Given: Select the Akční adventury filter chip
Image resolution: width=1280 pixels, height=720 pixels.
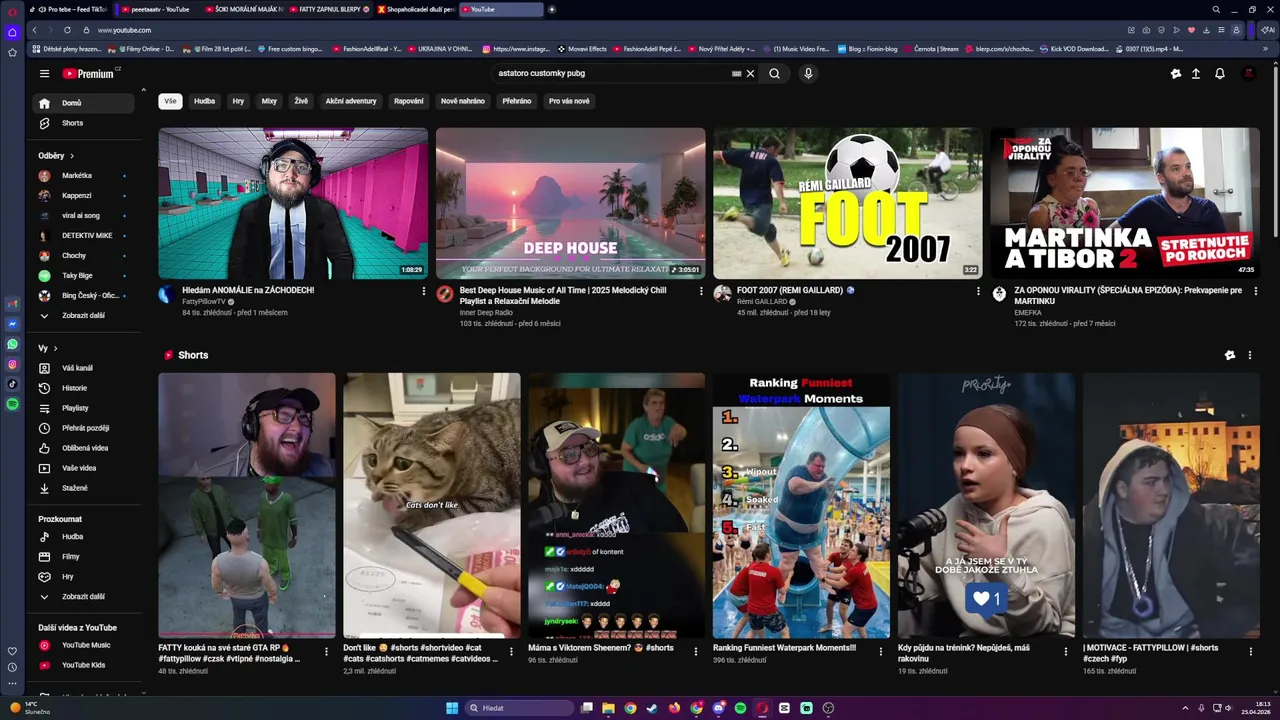Looking at the screenshot, I should tap(351, 101).
